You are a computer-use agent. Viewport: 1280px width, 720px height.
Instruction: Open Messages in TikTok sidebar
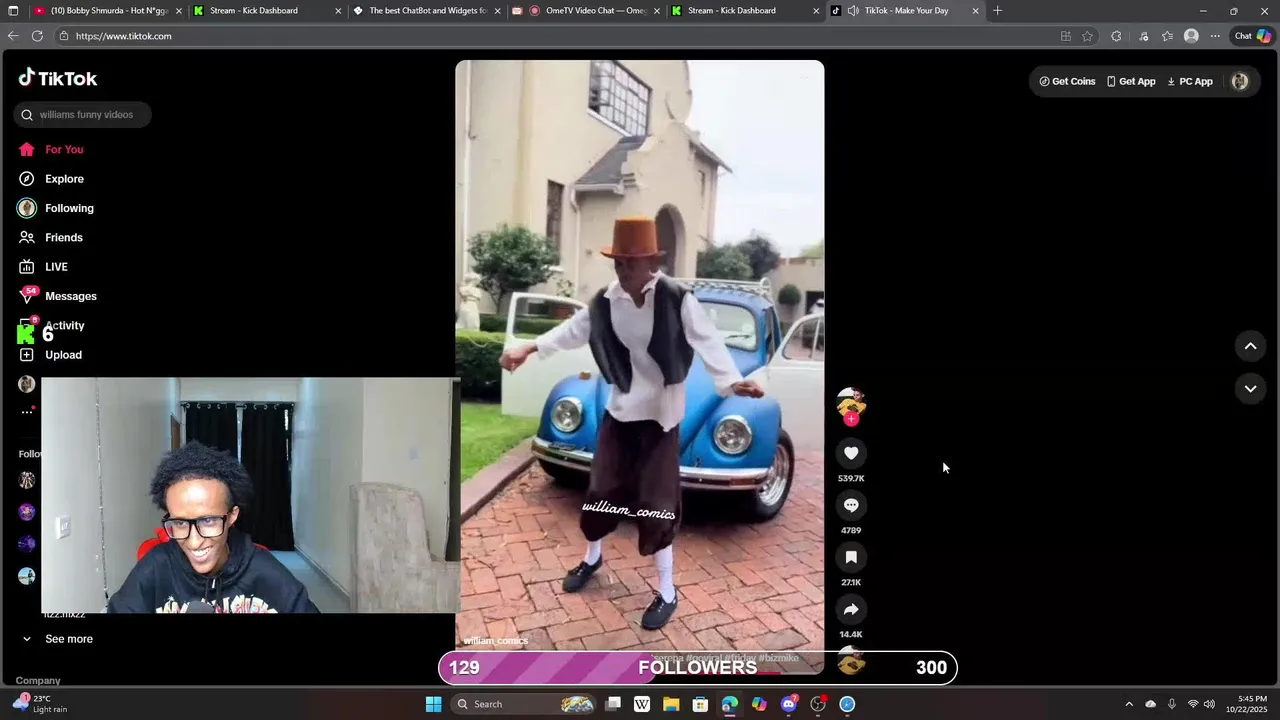(x=70, y=296)
